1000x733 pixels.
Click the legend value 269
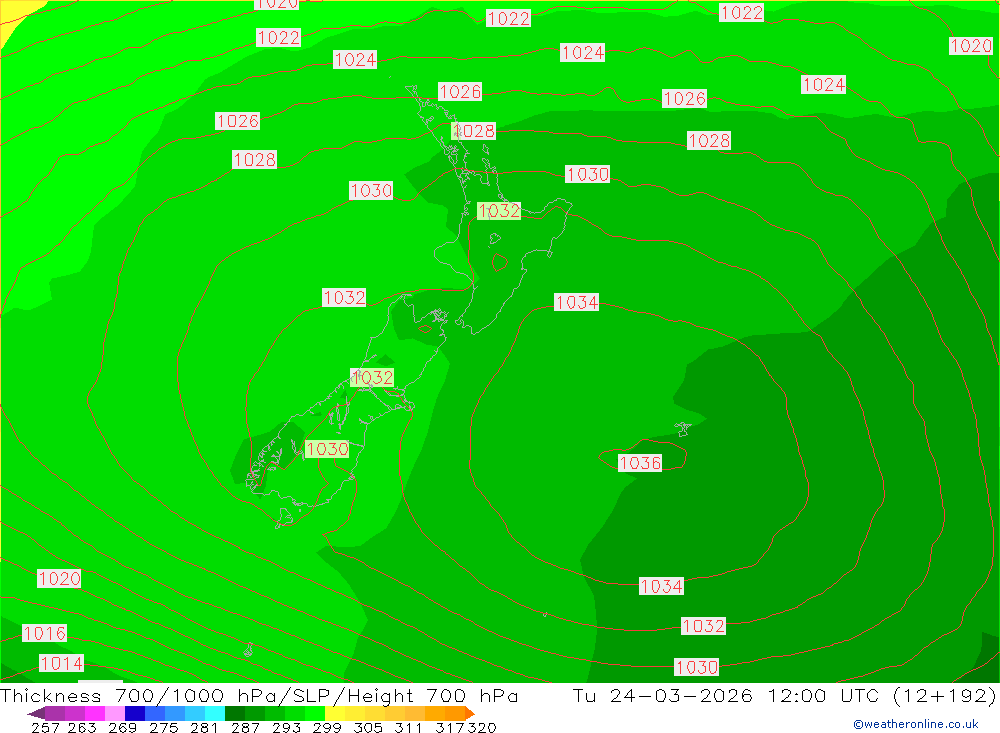[122, 727]
